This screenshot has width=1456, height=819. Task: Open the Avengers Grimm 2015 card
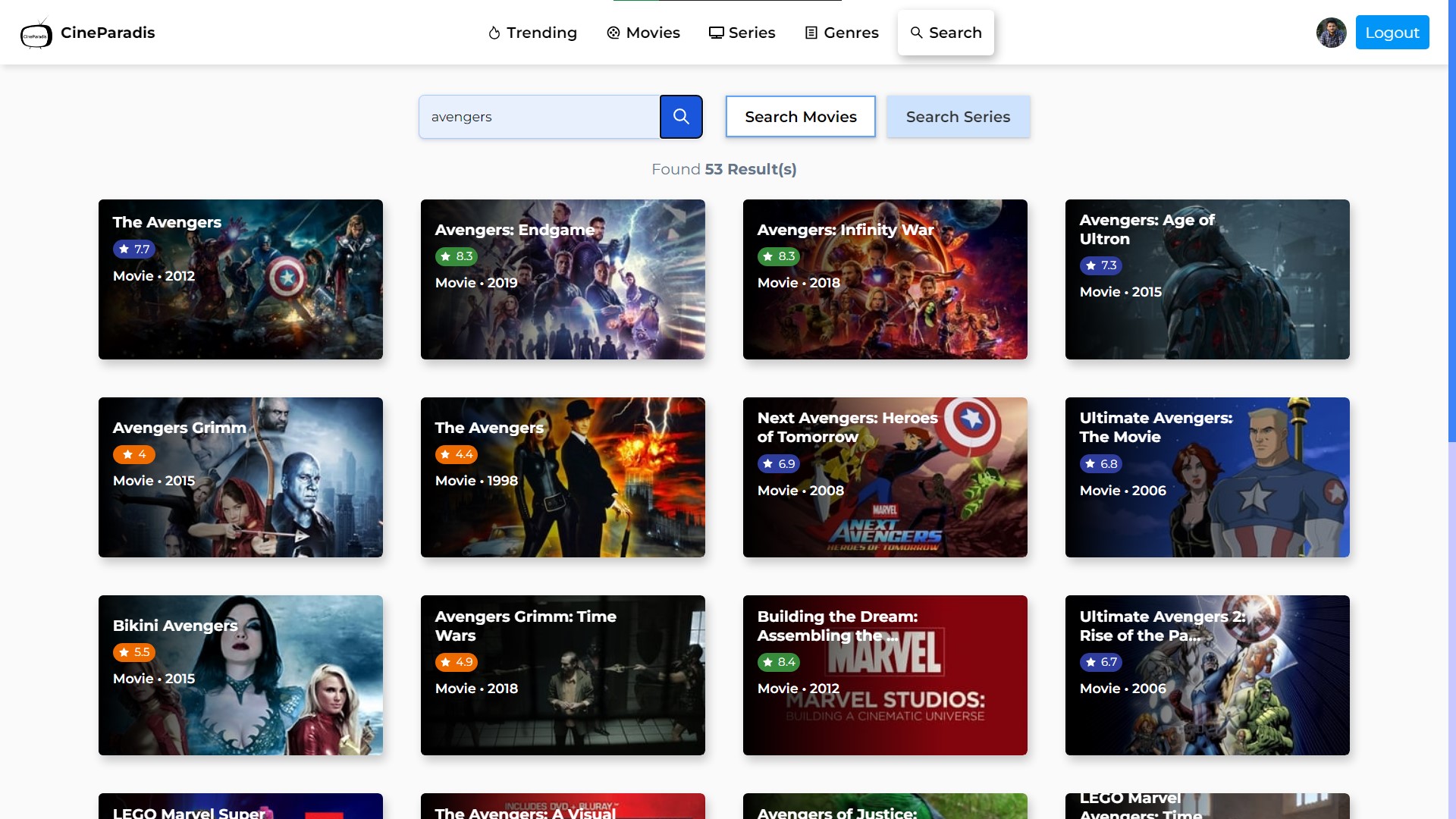pos(240,478)
